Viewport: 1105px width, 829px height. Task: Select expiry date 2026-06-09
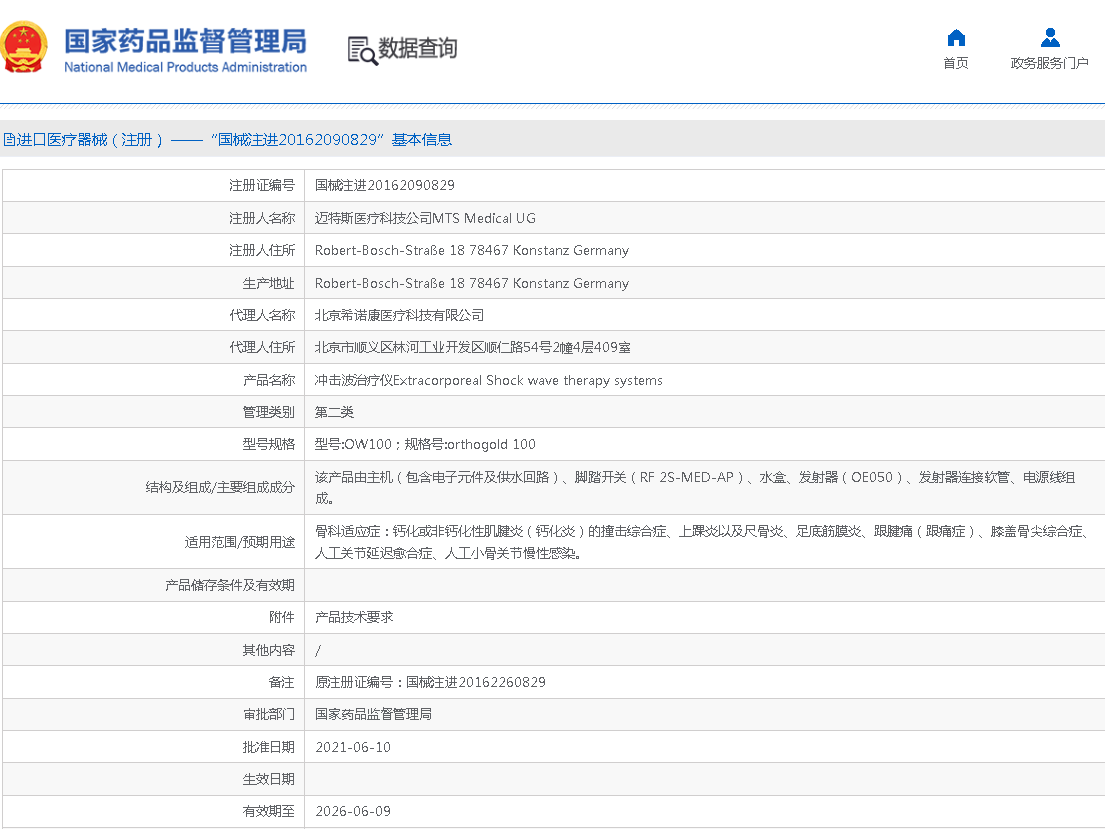coord(353,811)
